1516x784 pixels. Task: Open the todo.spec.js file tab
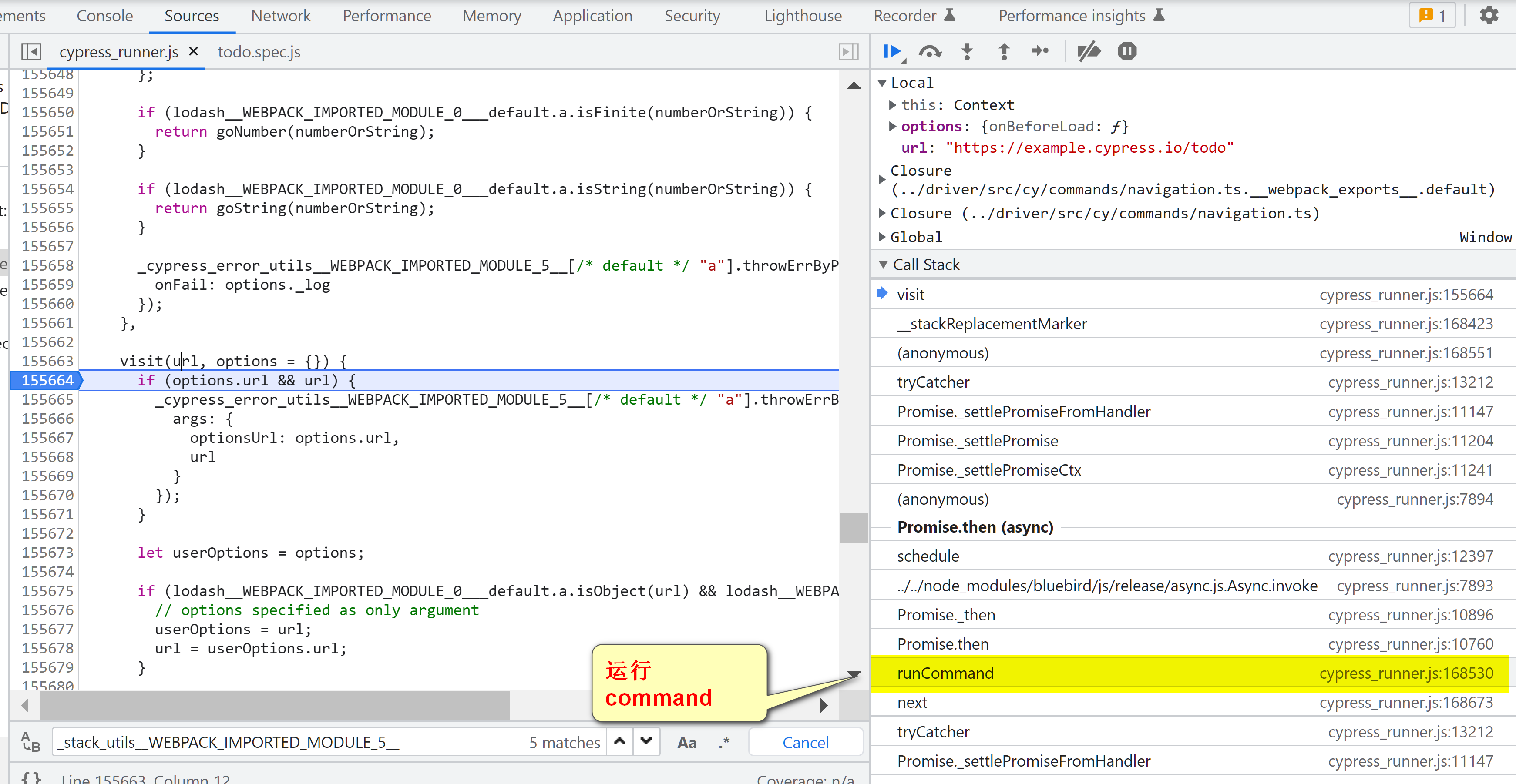pos(259,52)
